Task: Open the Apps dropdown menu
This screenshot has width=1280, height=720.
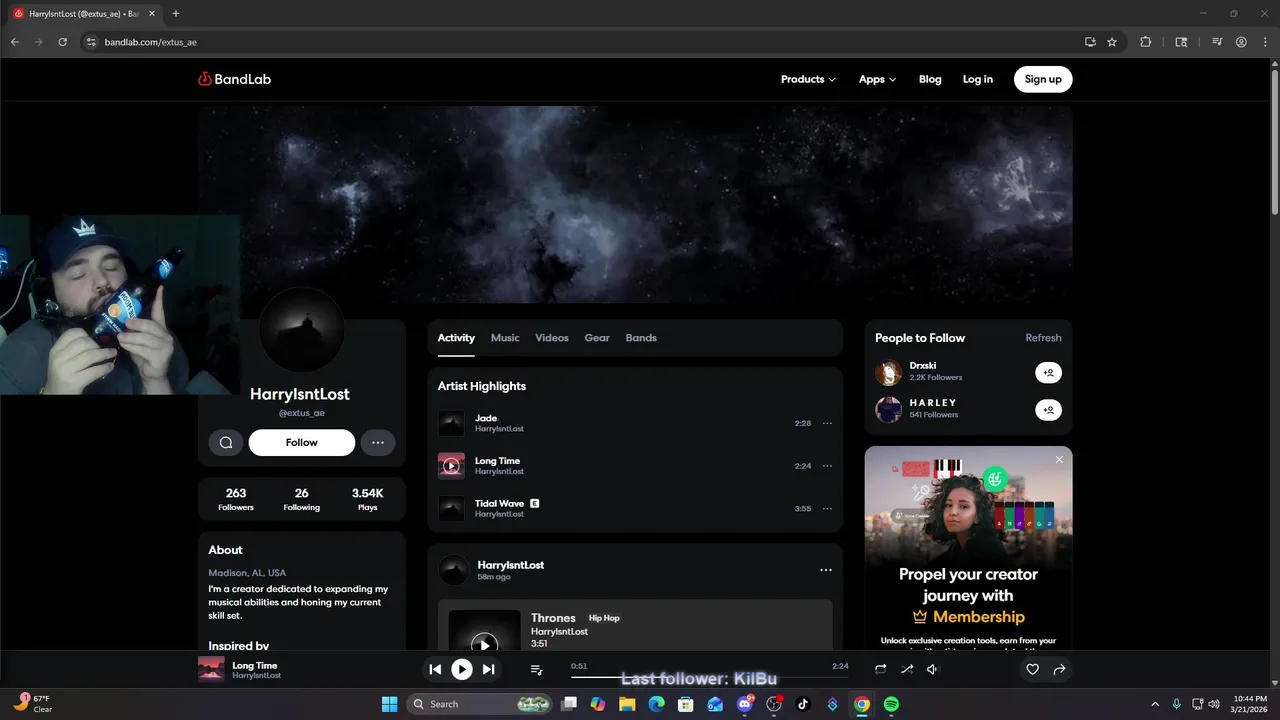Action: [x=877, y=79]
